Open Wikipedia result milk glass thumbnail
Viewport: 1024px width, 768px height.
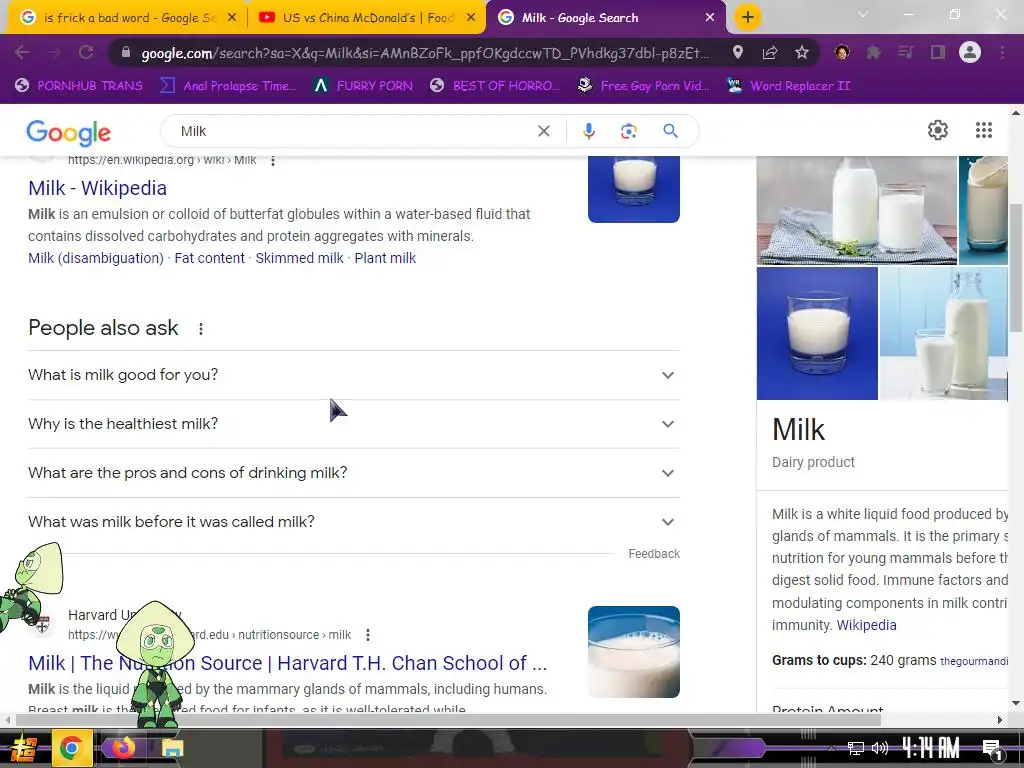point(633,189)
